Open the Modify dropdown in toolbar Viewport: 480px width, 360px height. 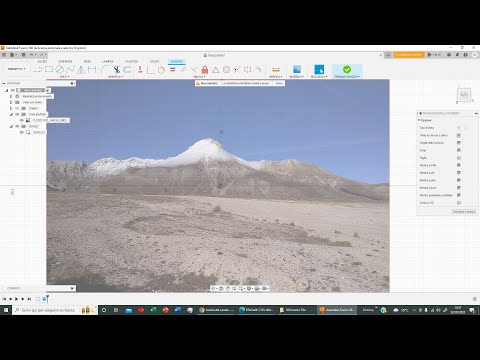click(x=115, y=77)
